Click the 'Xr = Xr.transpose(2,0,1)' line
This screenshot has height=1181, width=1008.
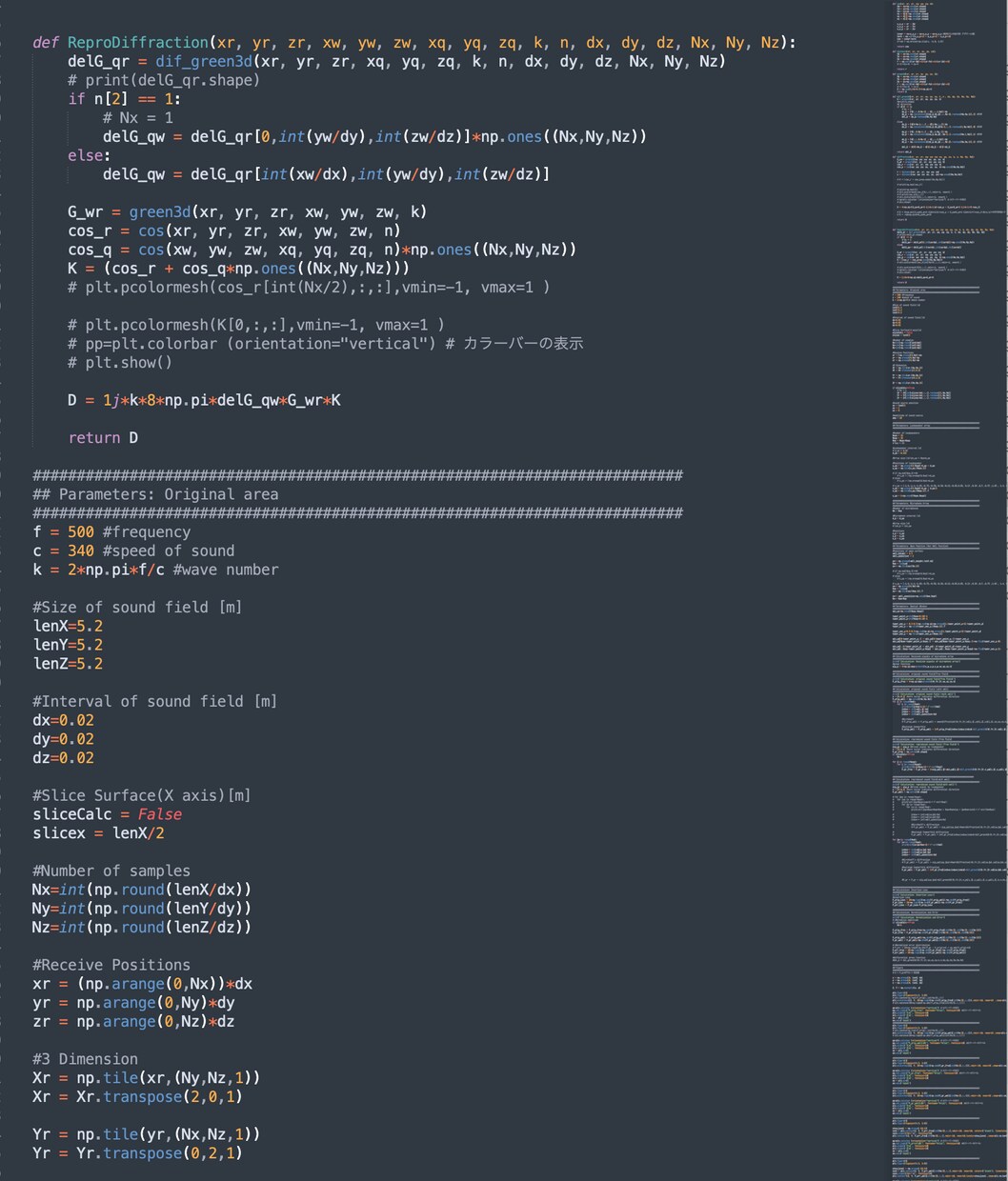[137, 1097]
